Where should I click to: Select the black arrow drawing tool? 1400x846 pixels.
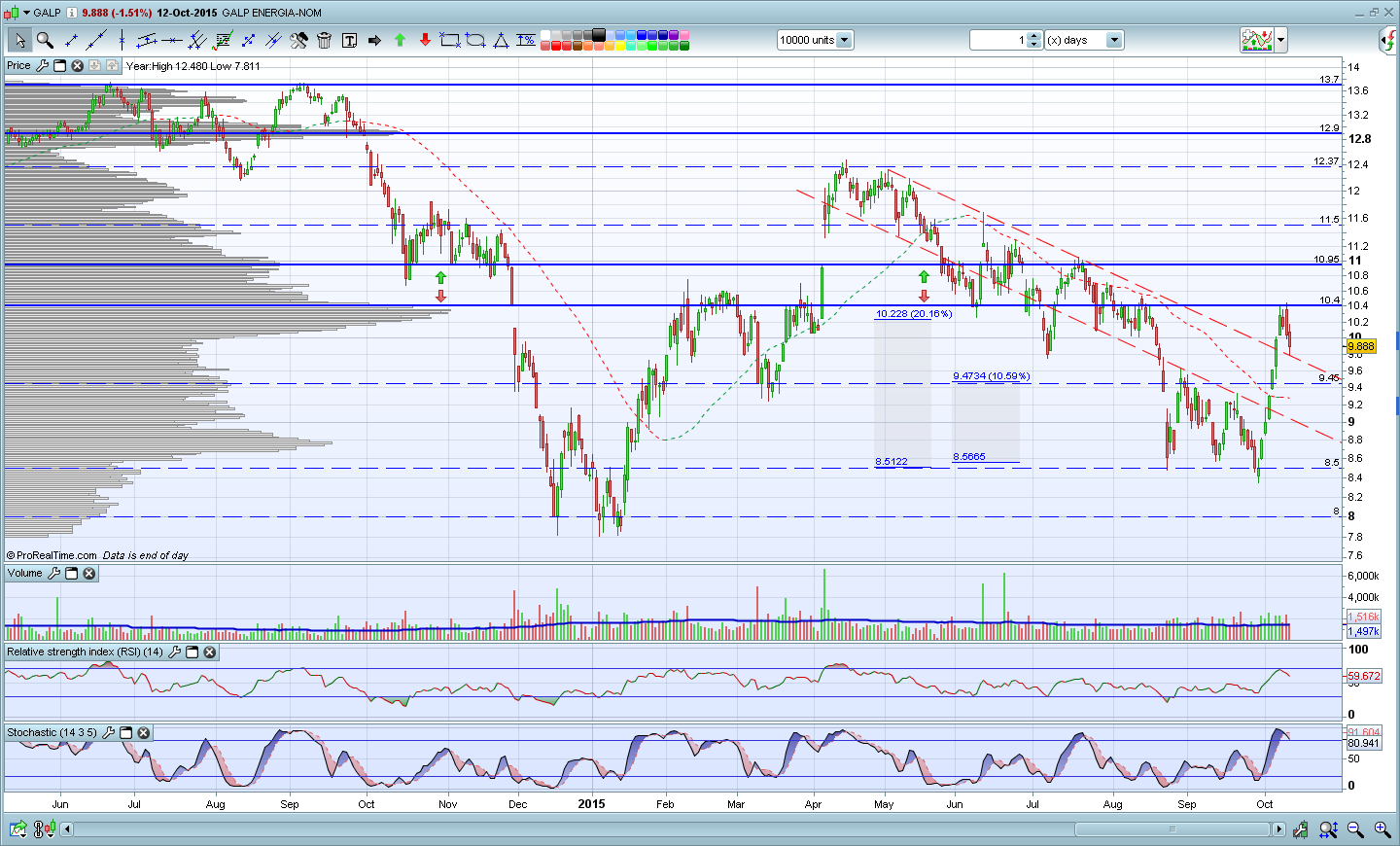374,40
